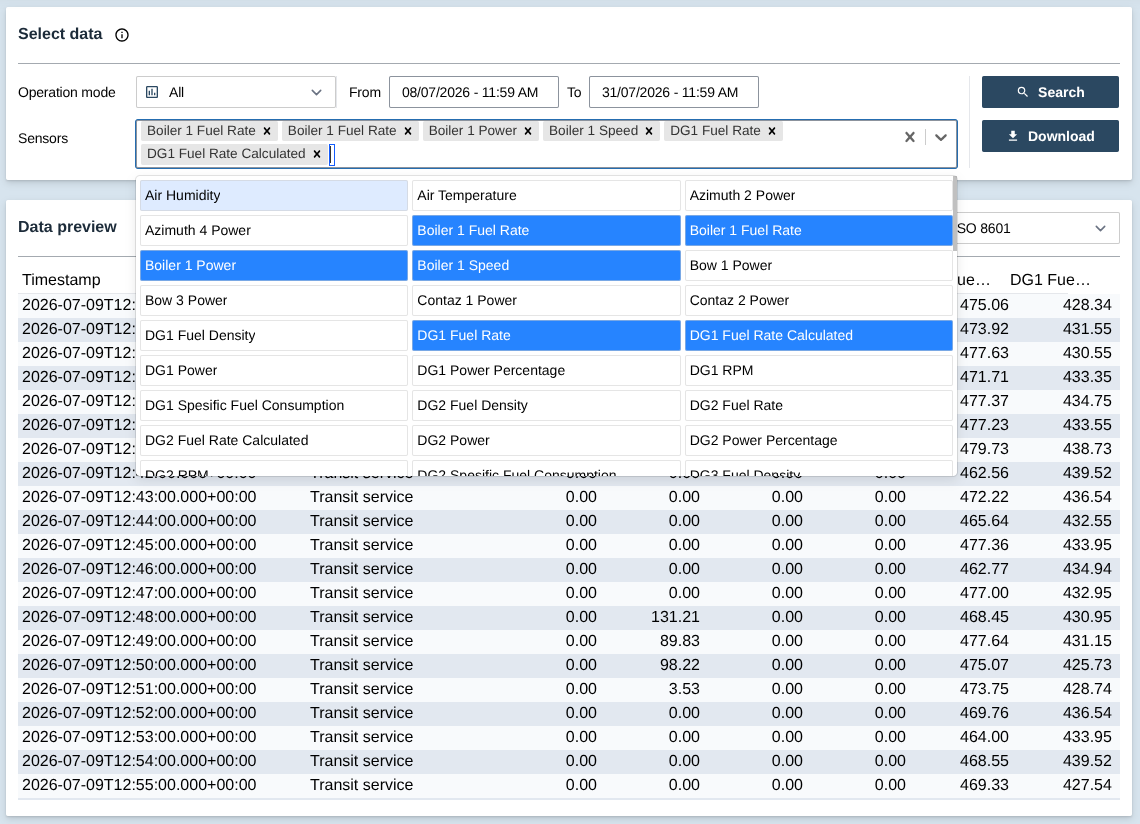Collapse the Sensors dropdown chevron
The width and height of the screenshot is (1140, 824).
[x=940, y=137]
